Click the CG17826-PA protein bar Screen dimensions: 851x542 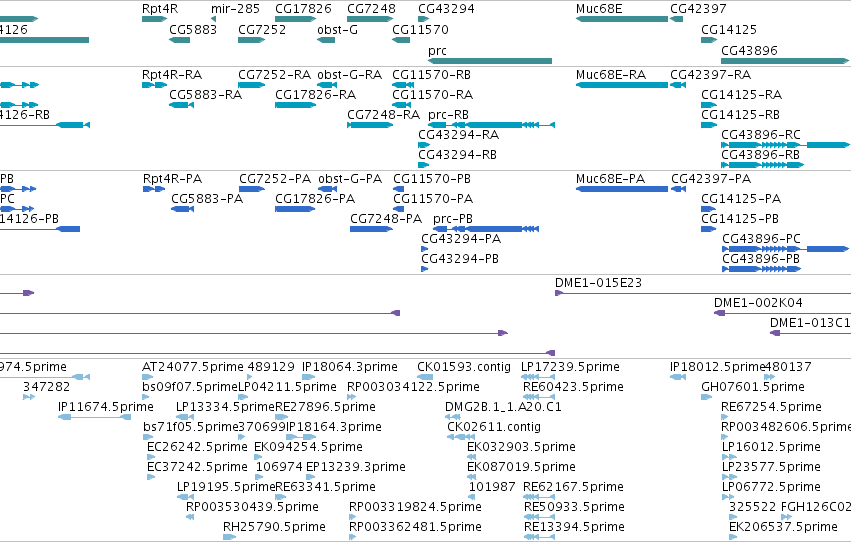(295, 209)
